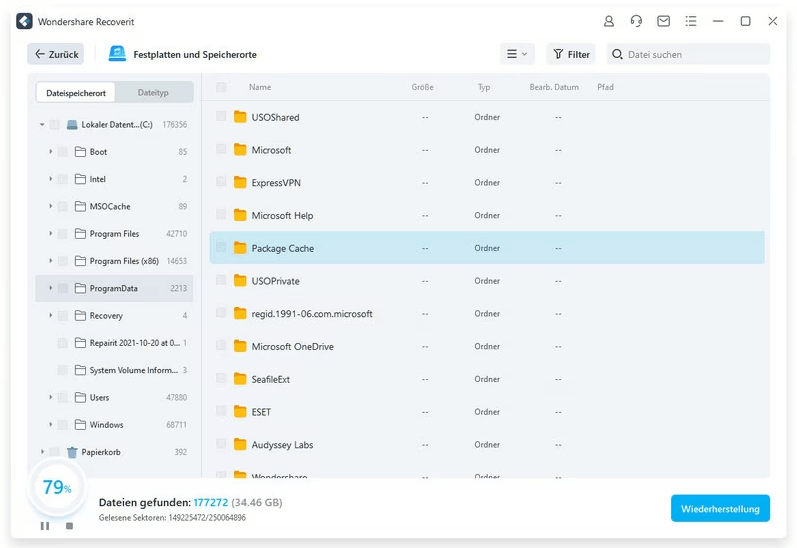
Task: Click the Microsoft OneDrive folder icon
Action: tap(240, 346)
